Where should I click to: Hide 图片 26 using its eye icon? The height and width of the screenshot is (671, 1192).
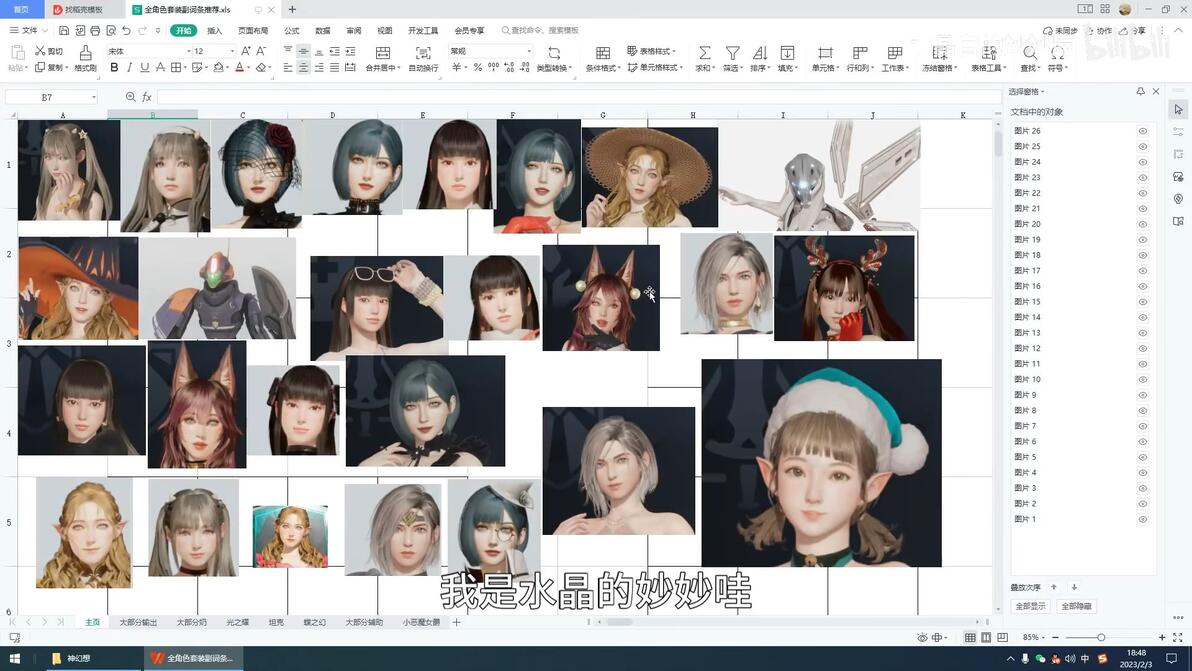click(1143, 131)
